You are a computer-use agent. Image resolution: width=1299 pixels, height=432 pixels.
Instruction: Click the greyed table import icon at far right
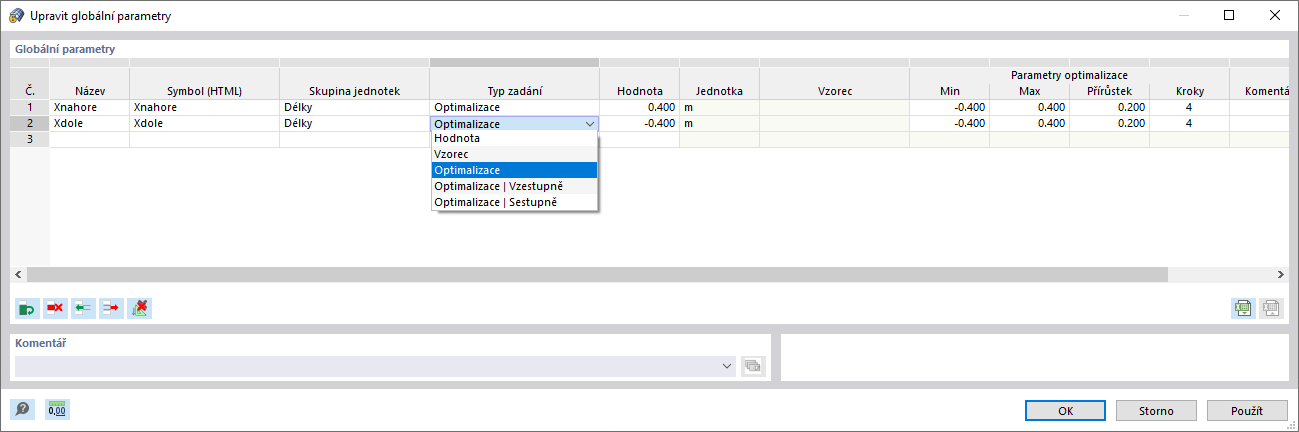pyautogui.click(x=1271, y=308)
